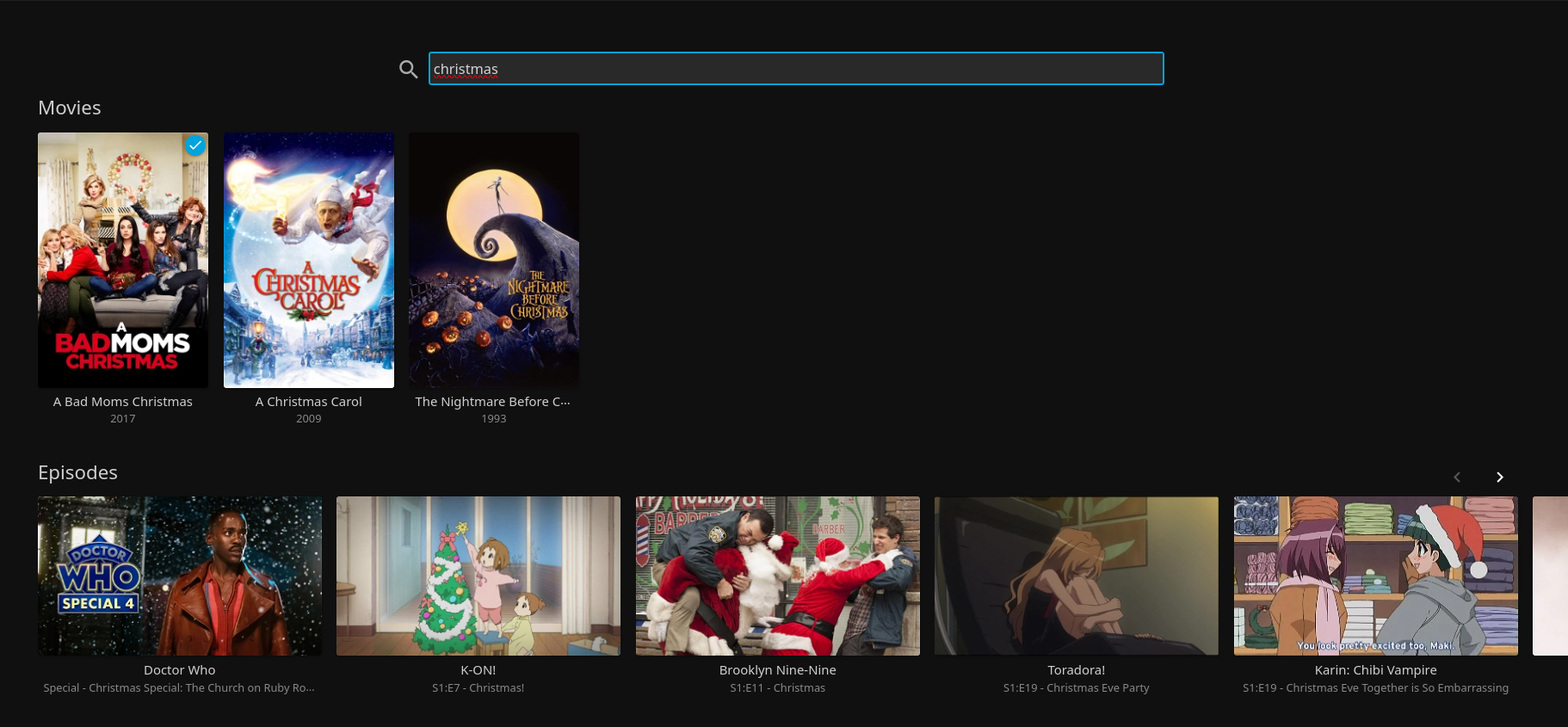Click S1:E19 - Christmas Eve Party episode link
The height and width of the screenshot is (727, 1568).
tap(1077, 688)
